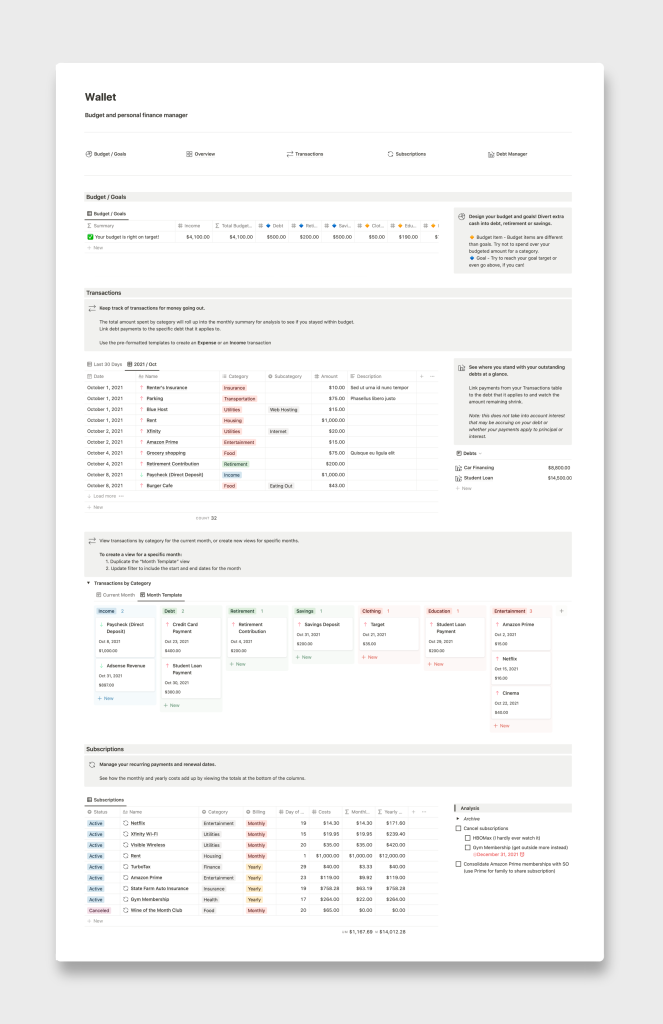Image resolution: width=663 pixels, height=1024 pixels.
Task: Click the Overview page icon
Action: point(188,154)
